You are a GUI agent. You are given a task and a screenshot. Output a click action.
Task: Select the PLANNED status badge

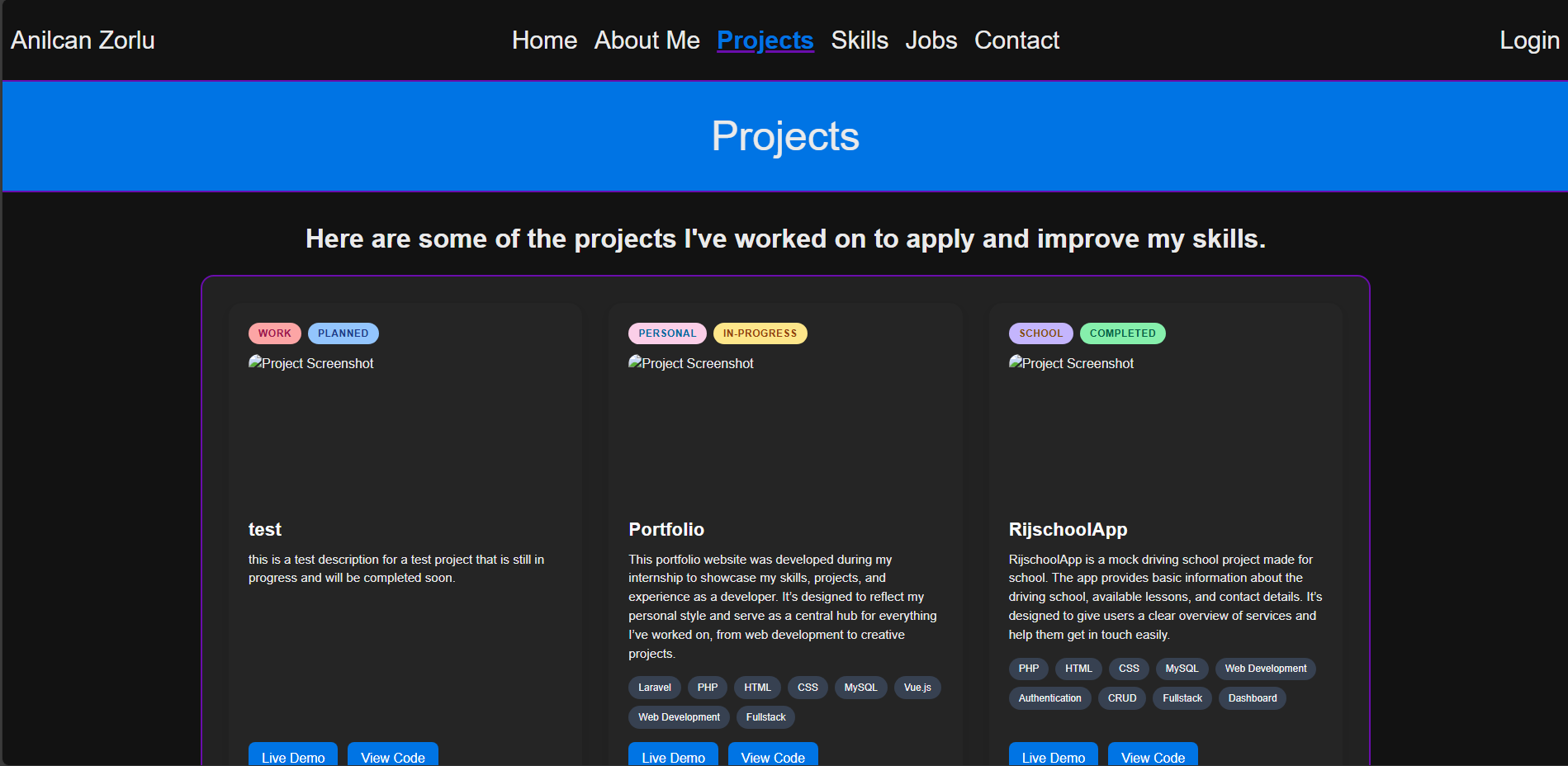[343, 333]
